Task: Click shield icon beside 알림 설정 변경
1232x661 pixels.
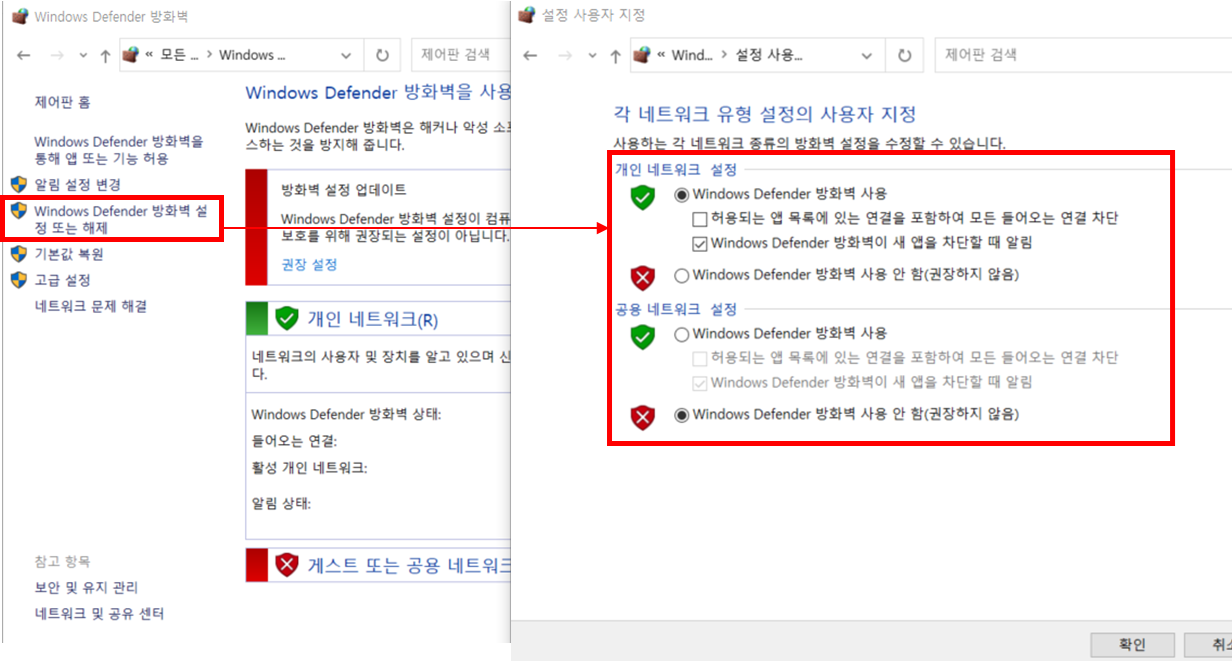Action: coord(18,184)
